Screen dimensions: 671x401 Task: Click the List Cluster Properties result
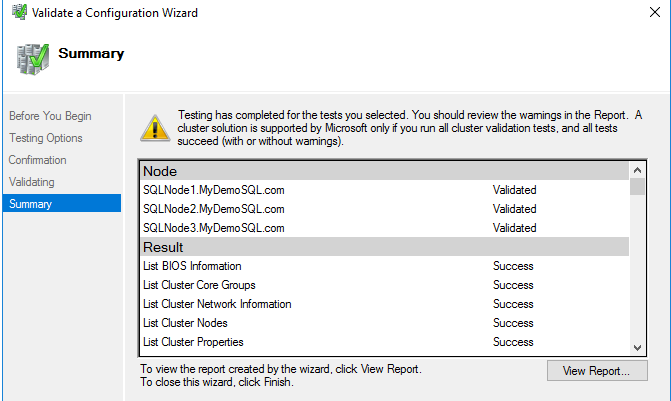click(193, 342)
